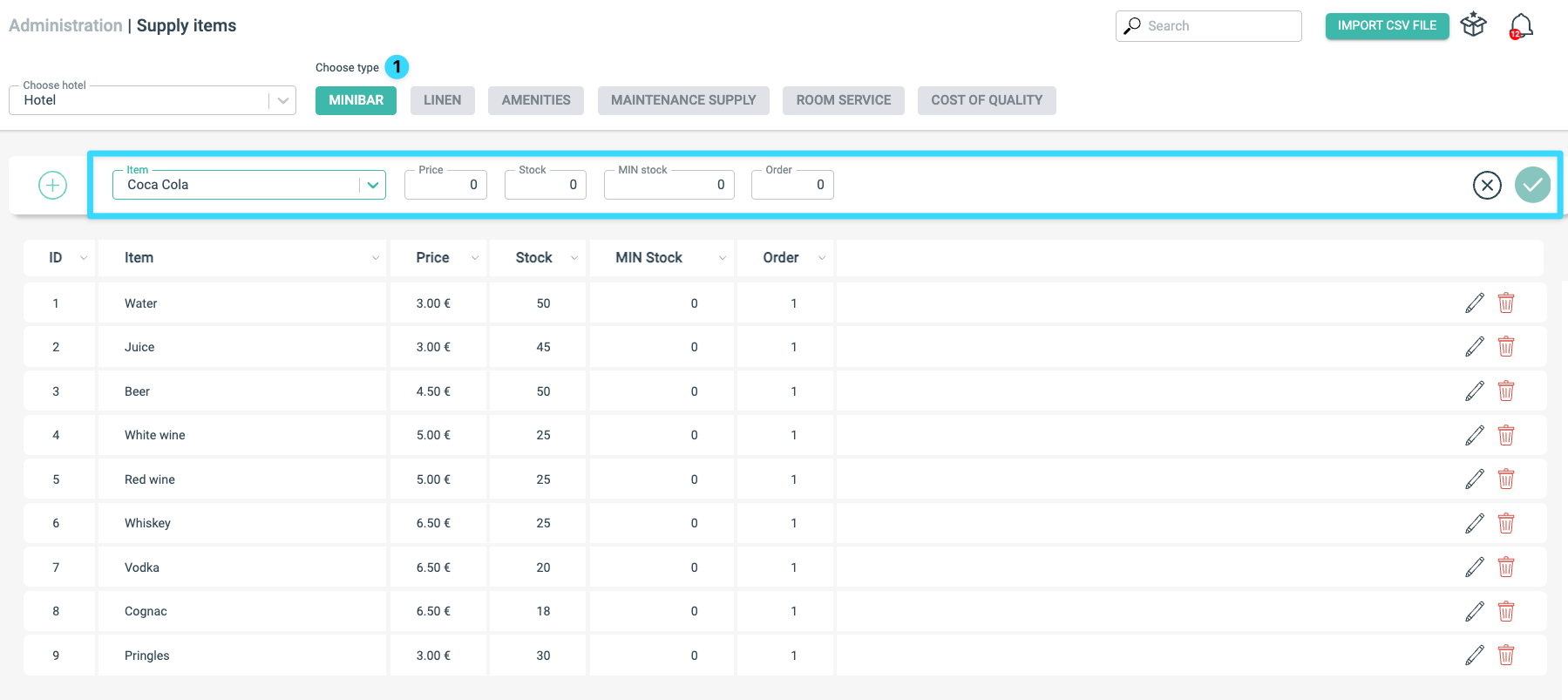Screen dimensions: 1568x700
Task: Sort by the Price column header chevron
Action: tap(475, 258)
